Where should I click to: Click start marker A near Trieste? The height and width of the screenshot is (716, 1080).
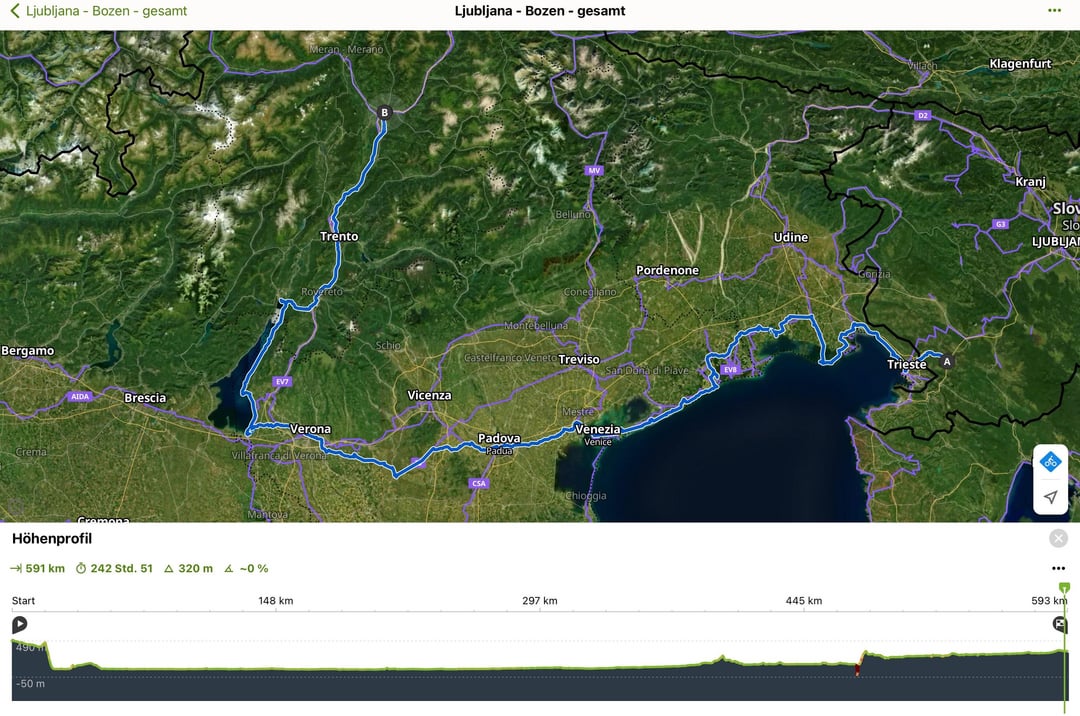point(947,361)
